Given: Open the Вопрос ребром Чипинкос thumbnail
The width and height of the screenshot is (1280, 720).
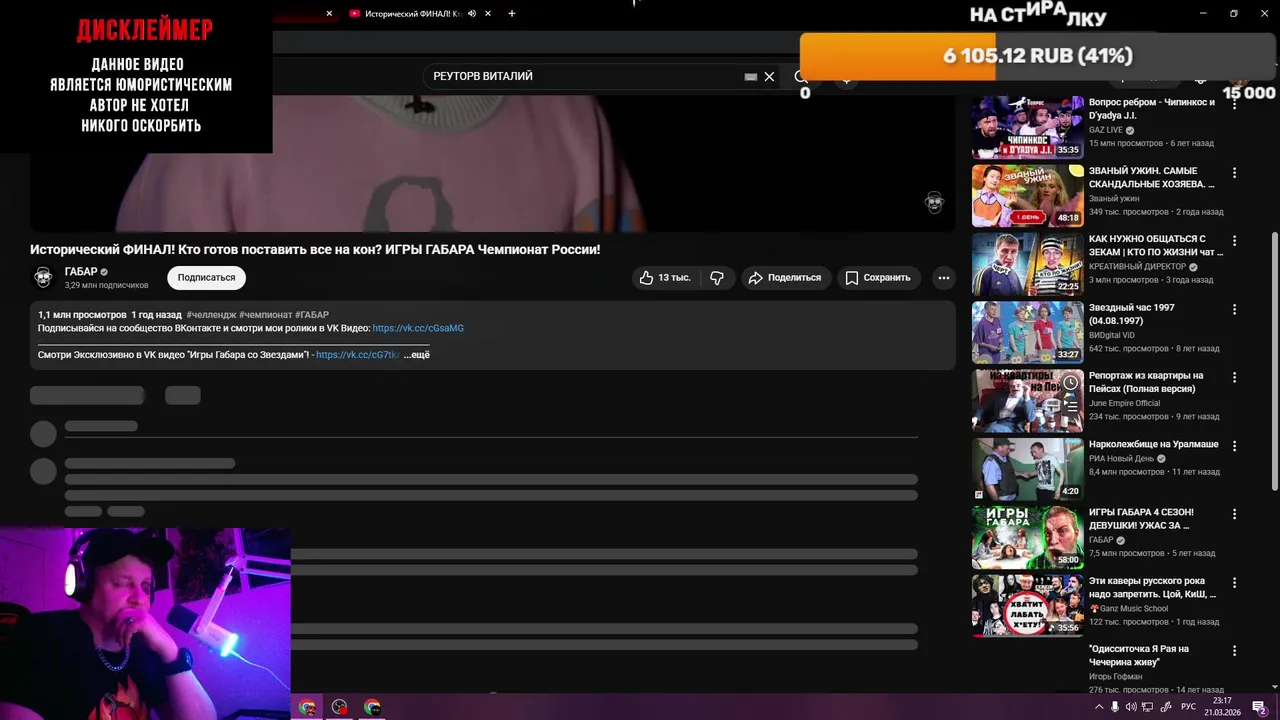Looking at the screenshot, I should [x=1028, y=127].
